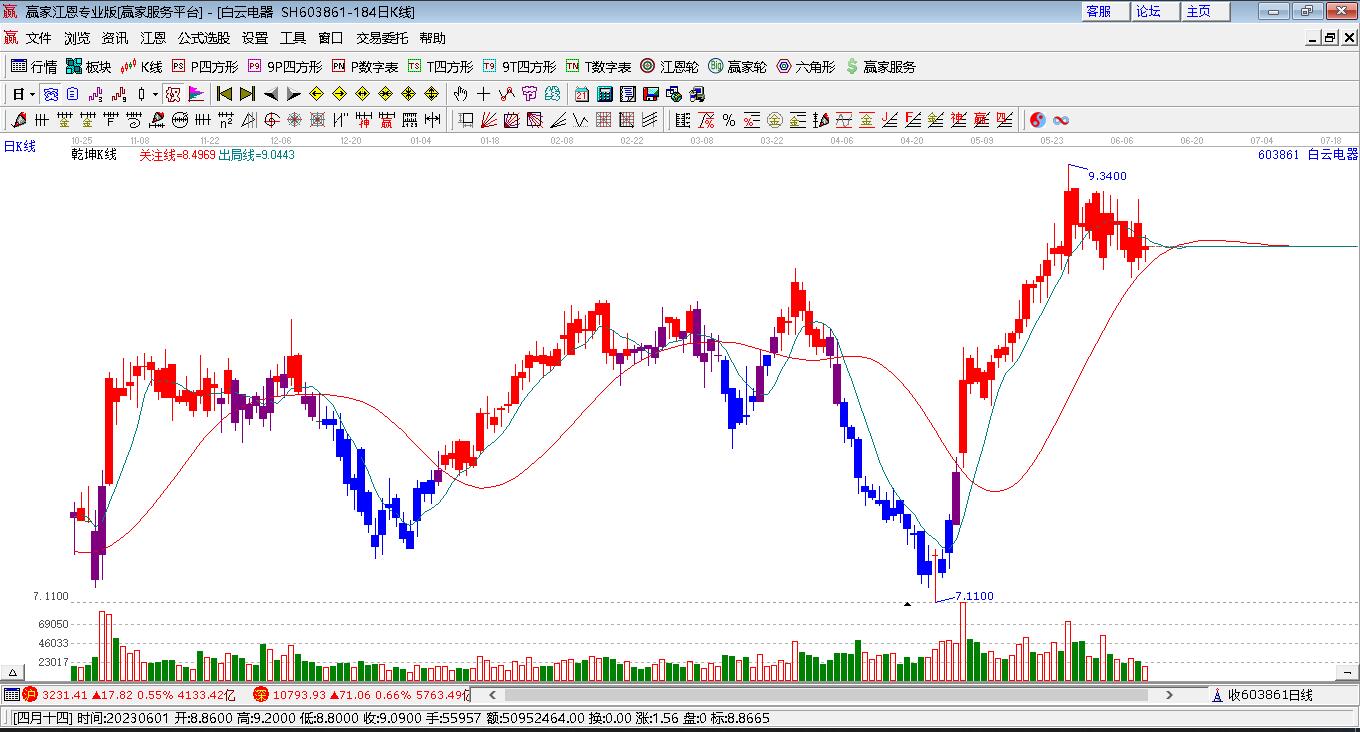Open the calendar date icon

(582, 94)
